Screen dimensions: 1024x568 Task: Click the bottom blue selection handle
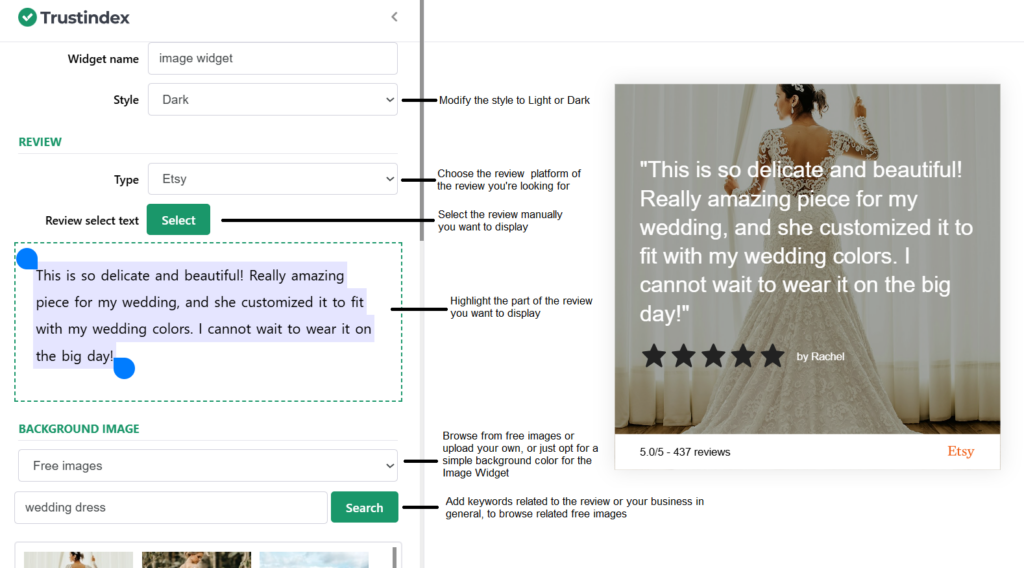tap(124, 369)
